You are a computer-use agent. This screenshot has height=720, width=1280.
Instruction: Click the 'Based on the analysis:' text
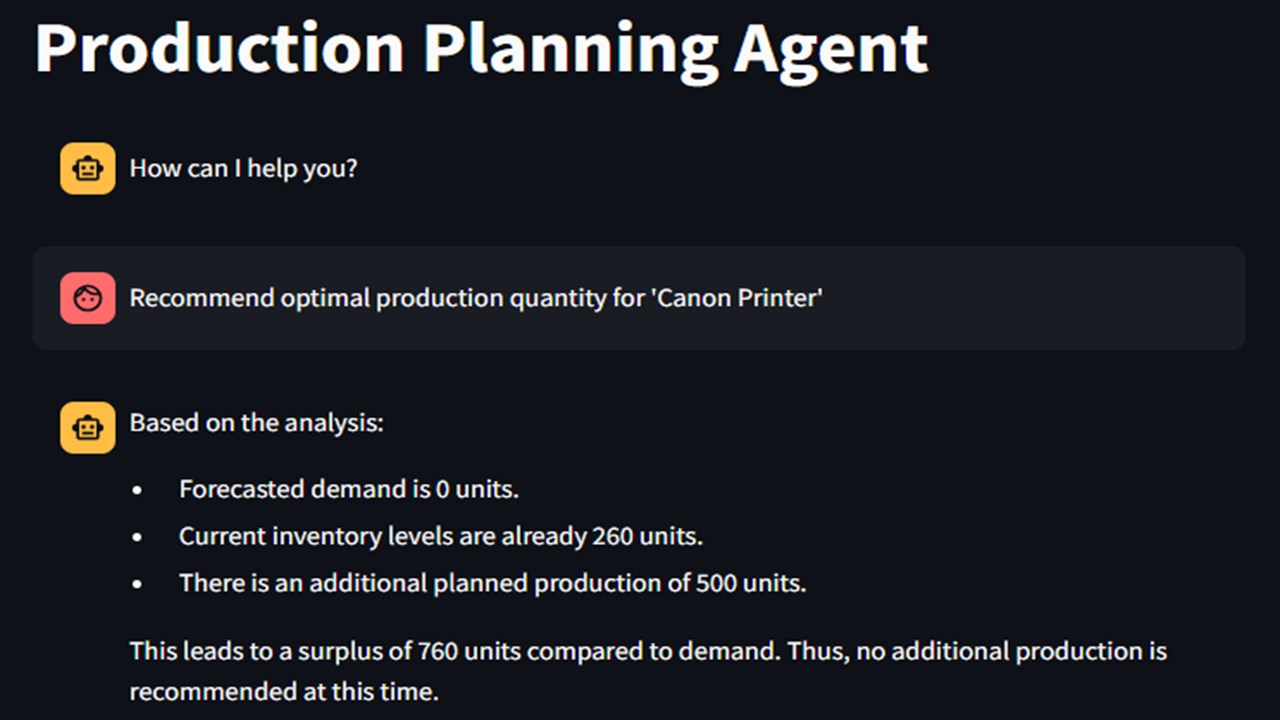click(x=256, y=423)
